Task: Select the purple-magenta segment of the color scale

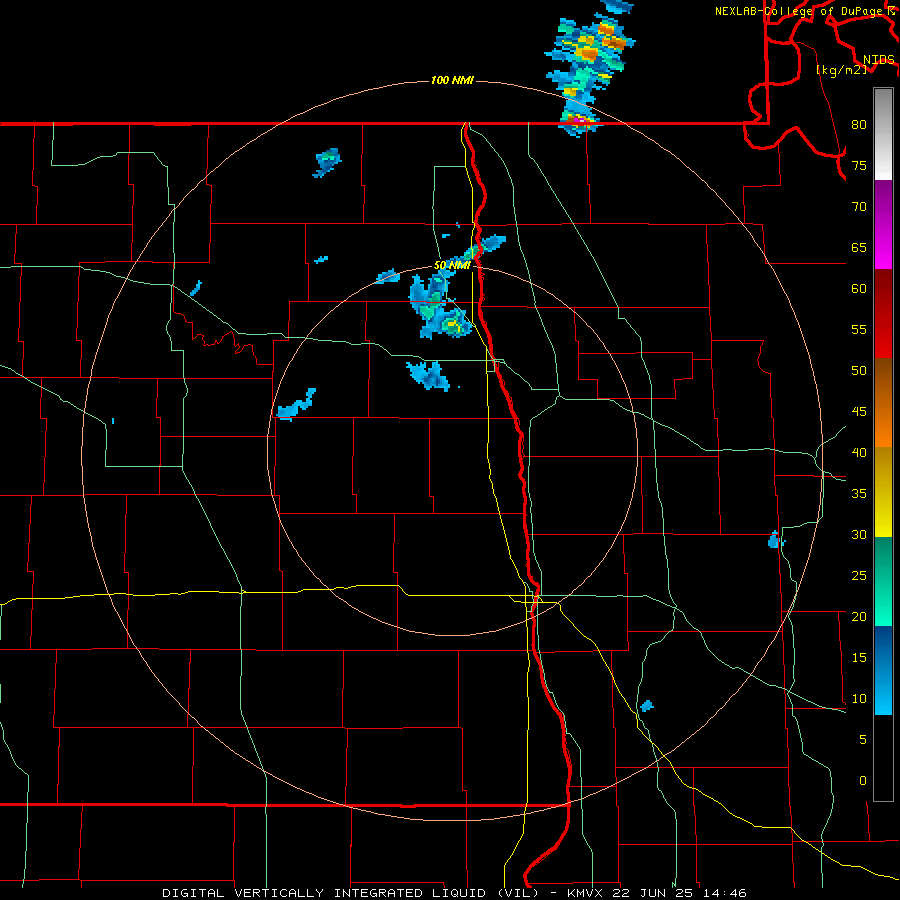Action: click(883, 225)
